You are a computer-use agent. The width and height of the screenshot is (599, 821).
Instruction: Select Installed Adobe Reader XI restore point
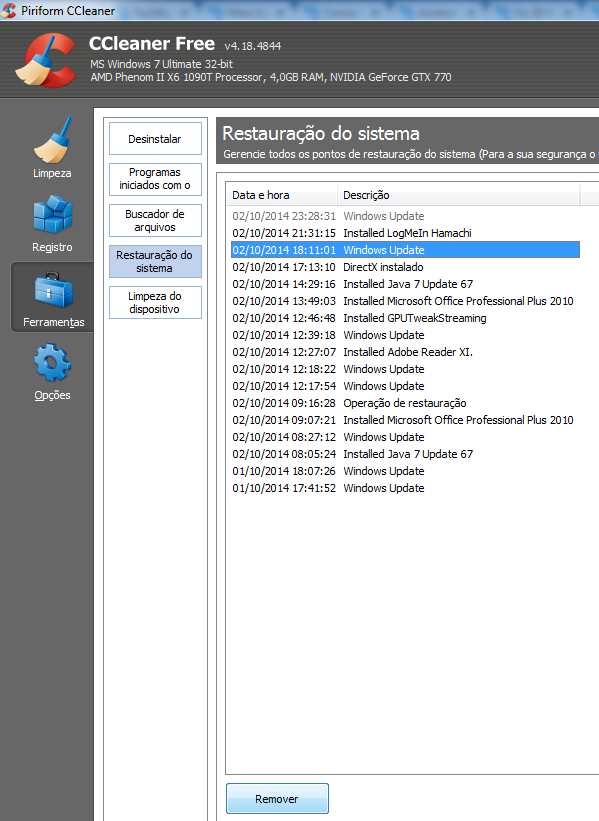(405, 352)
